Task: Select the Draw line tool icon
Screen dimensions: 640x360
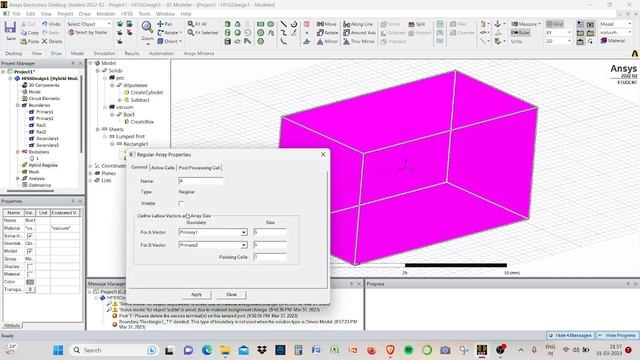Action: (x=284, y=24)
